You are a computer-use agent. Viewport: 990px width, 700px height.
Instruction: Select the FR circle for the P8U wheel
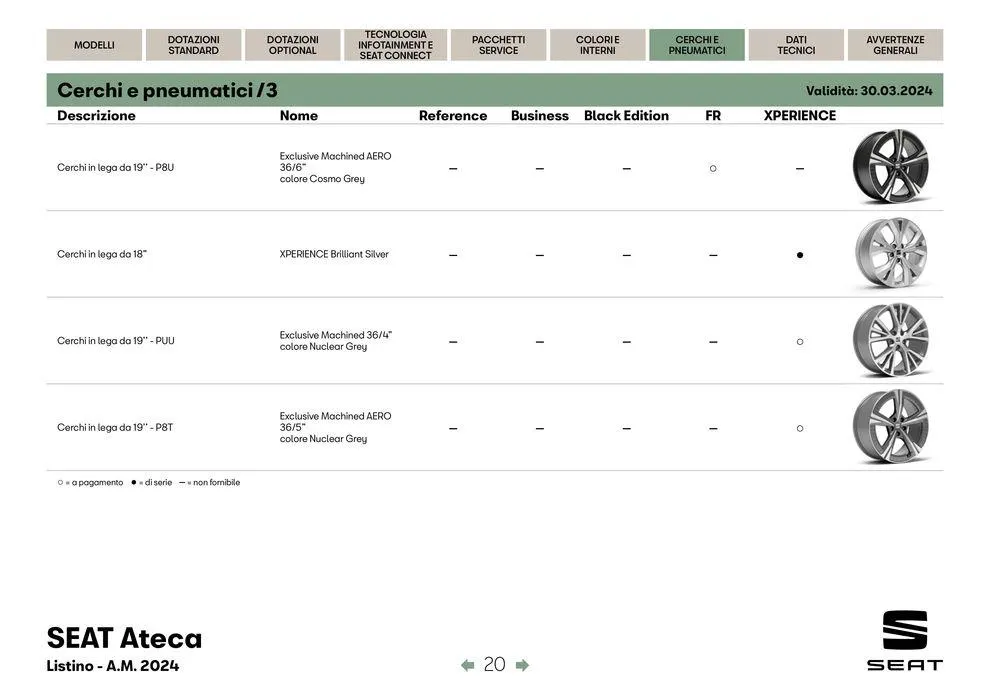(711, 166)
